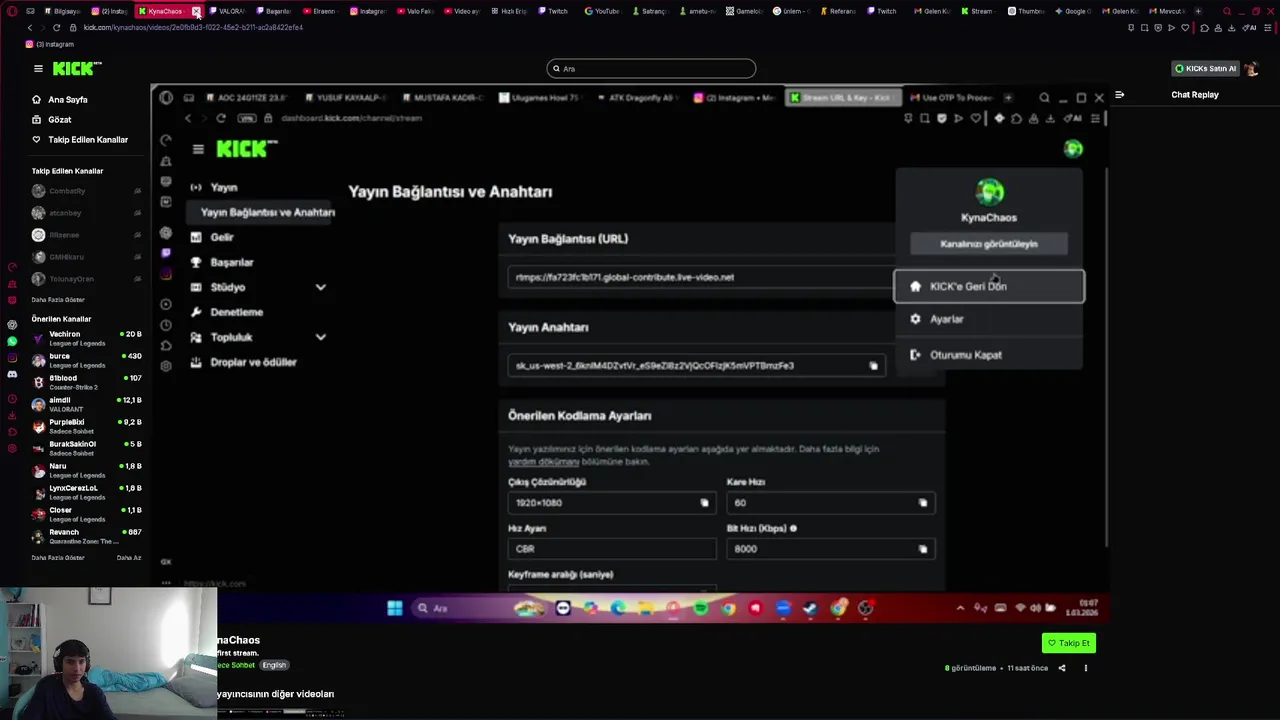Click the green Takip Et button
Image resolution: width=1280 pixels, height=720 pixels.
(x=1069, y=643)
